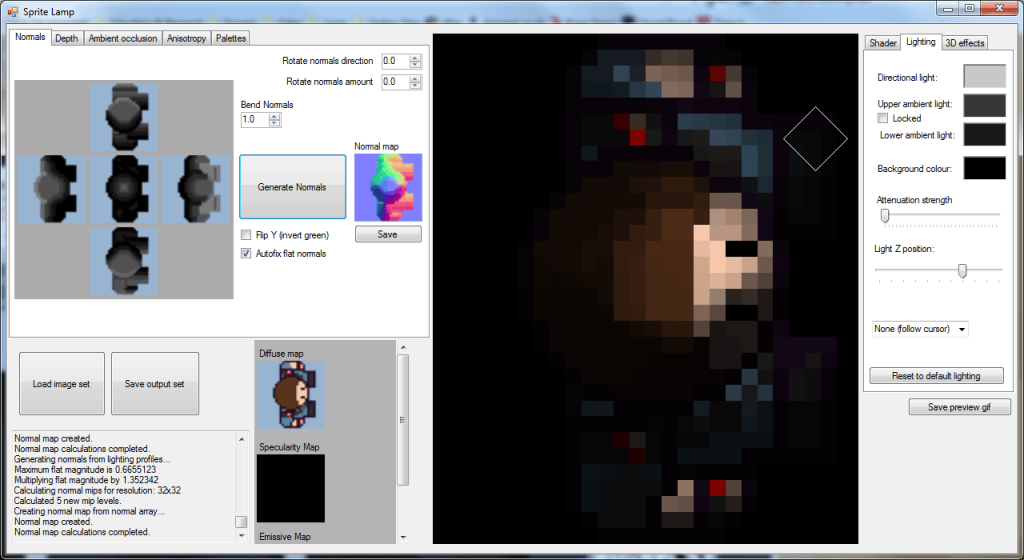Click the log panel scrollbar thumb

pyautogui.click(x=241, y=521)
